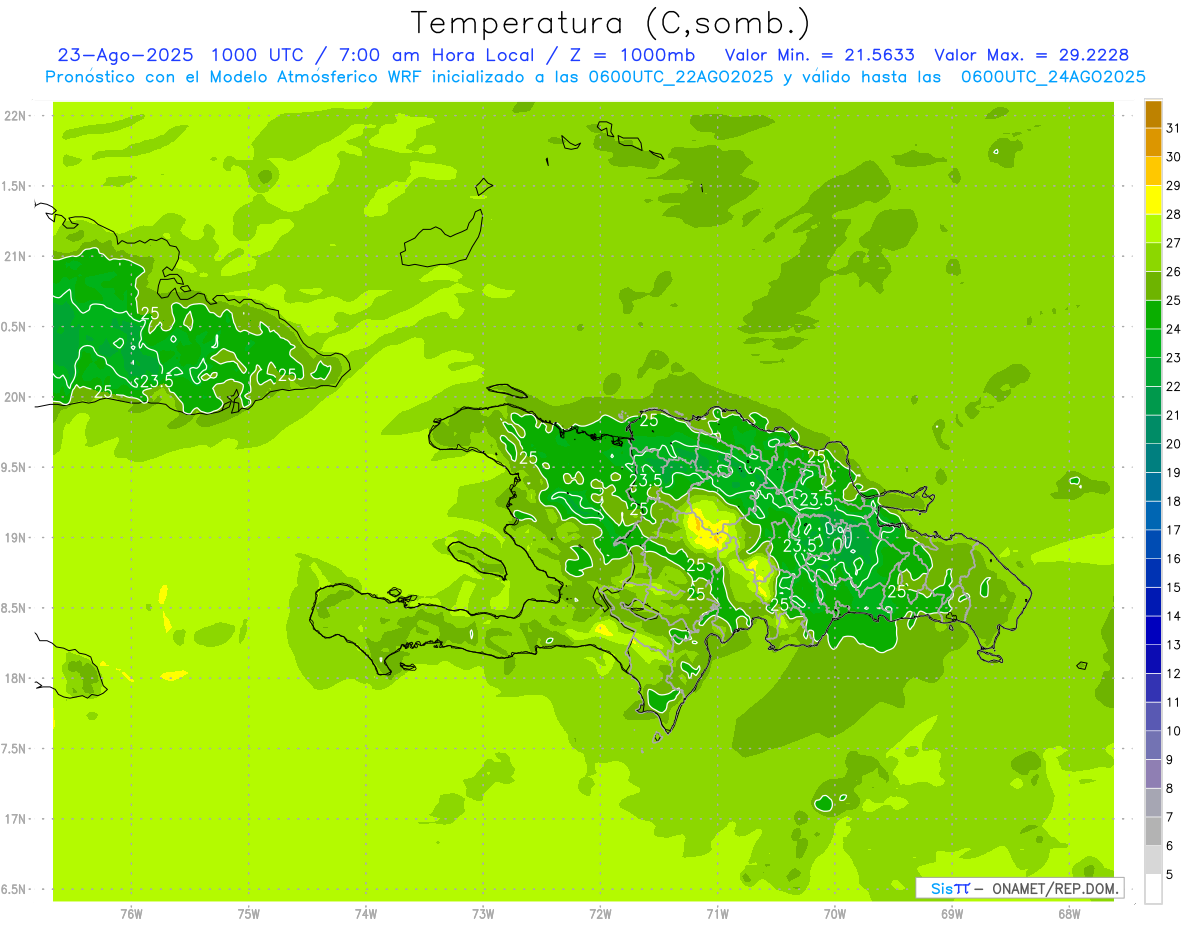The height and width of the screenshot is (927, 1200).
Task: Select the 'Valor Max. = 29.2228' value
Action: tap(1031, 55)
